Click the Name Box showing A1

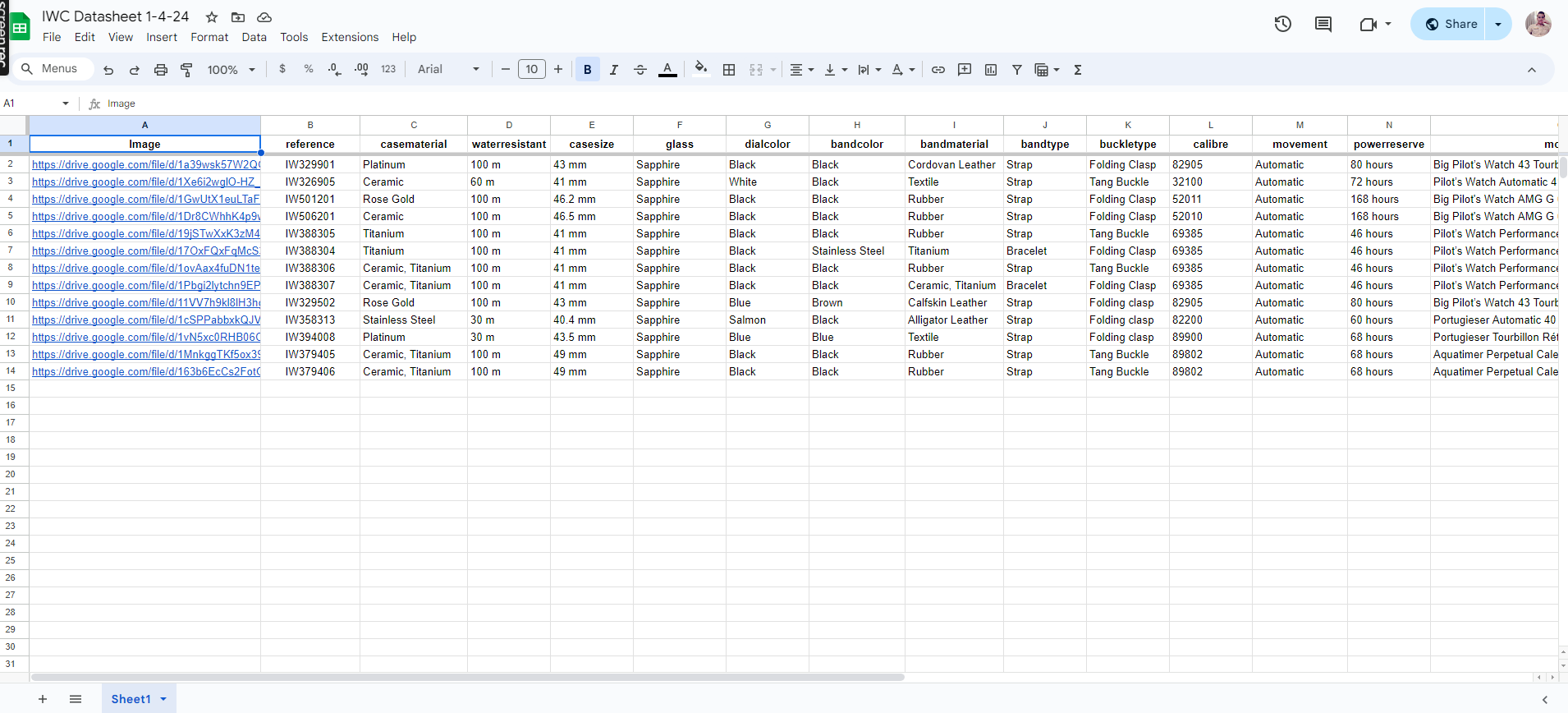[37, 103]
